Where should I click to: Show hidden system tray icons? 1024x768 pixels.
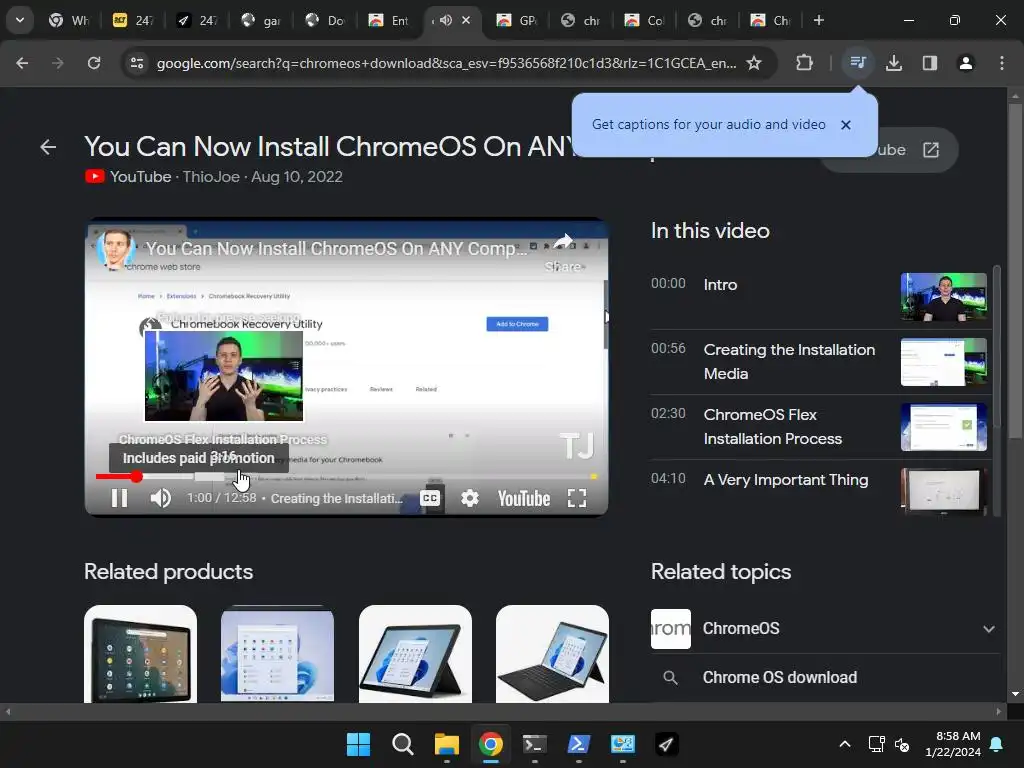tap(844, 744)
